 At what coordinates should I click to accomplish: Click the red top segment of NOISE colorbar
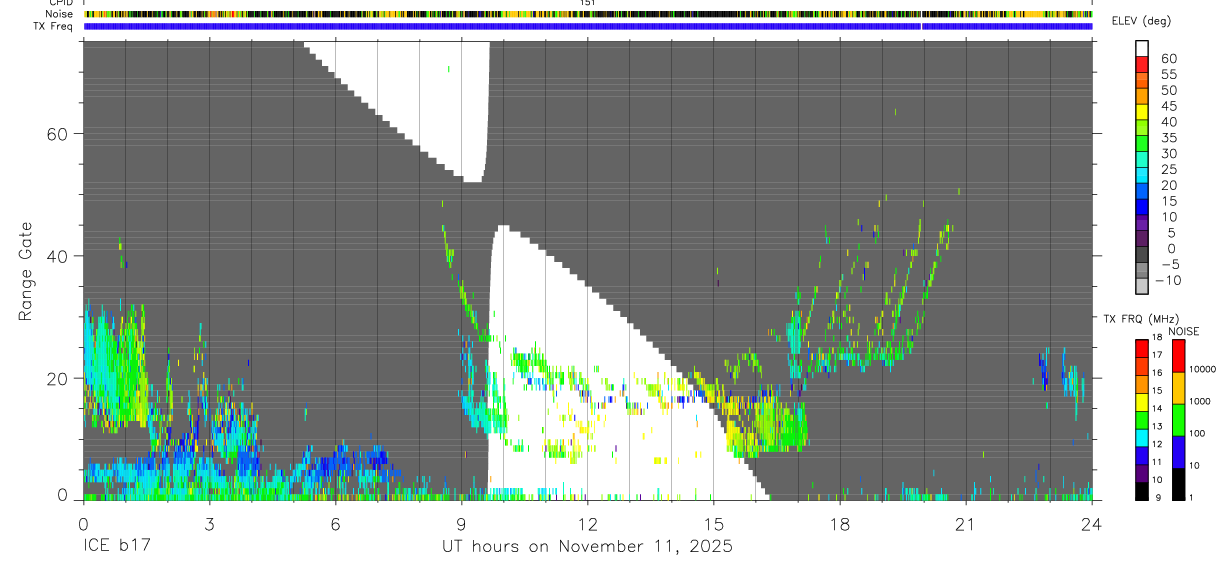coord(1179,355)
